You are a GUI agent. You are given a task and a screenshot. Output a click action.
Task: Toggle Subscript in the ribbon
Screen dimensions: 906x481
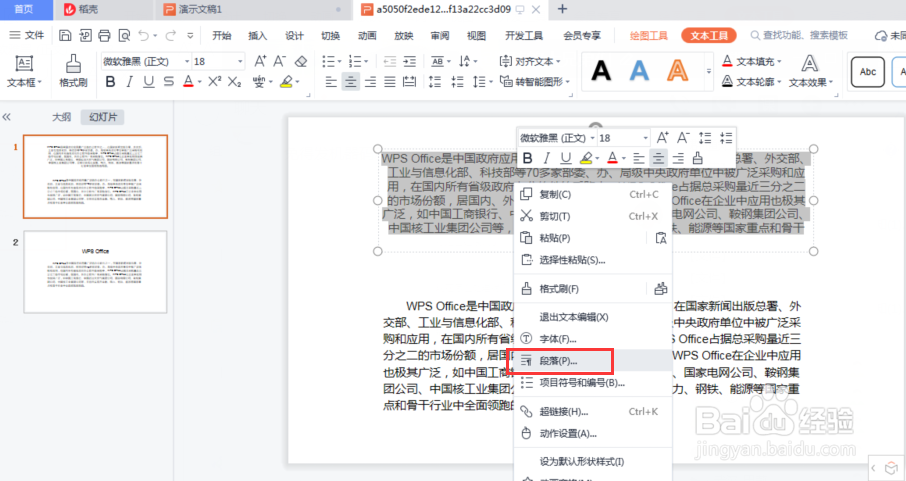tap(234, 82)
